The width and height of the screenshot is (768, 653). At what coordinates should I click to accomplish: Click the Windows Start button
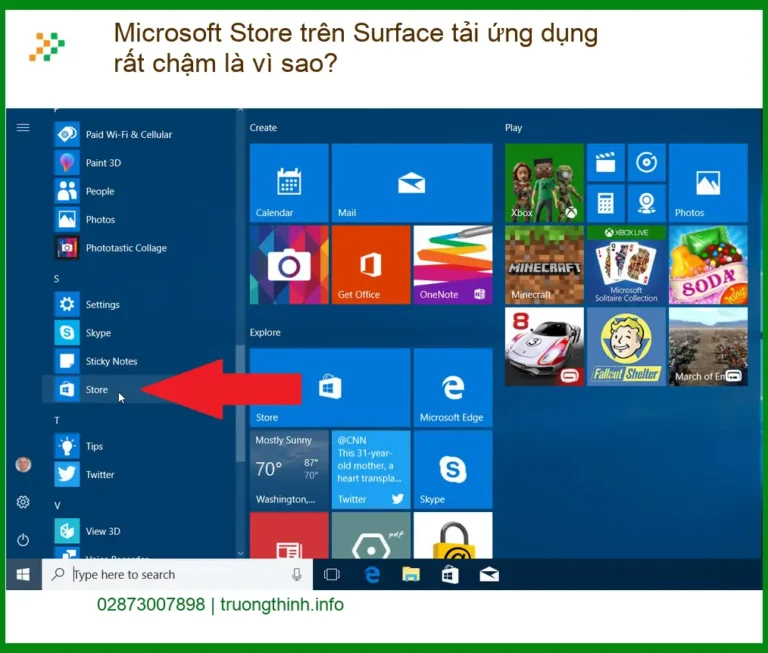23,574
